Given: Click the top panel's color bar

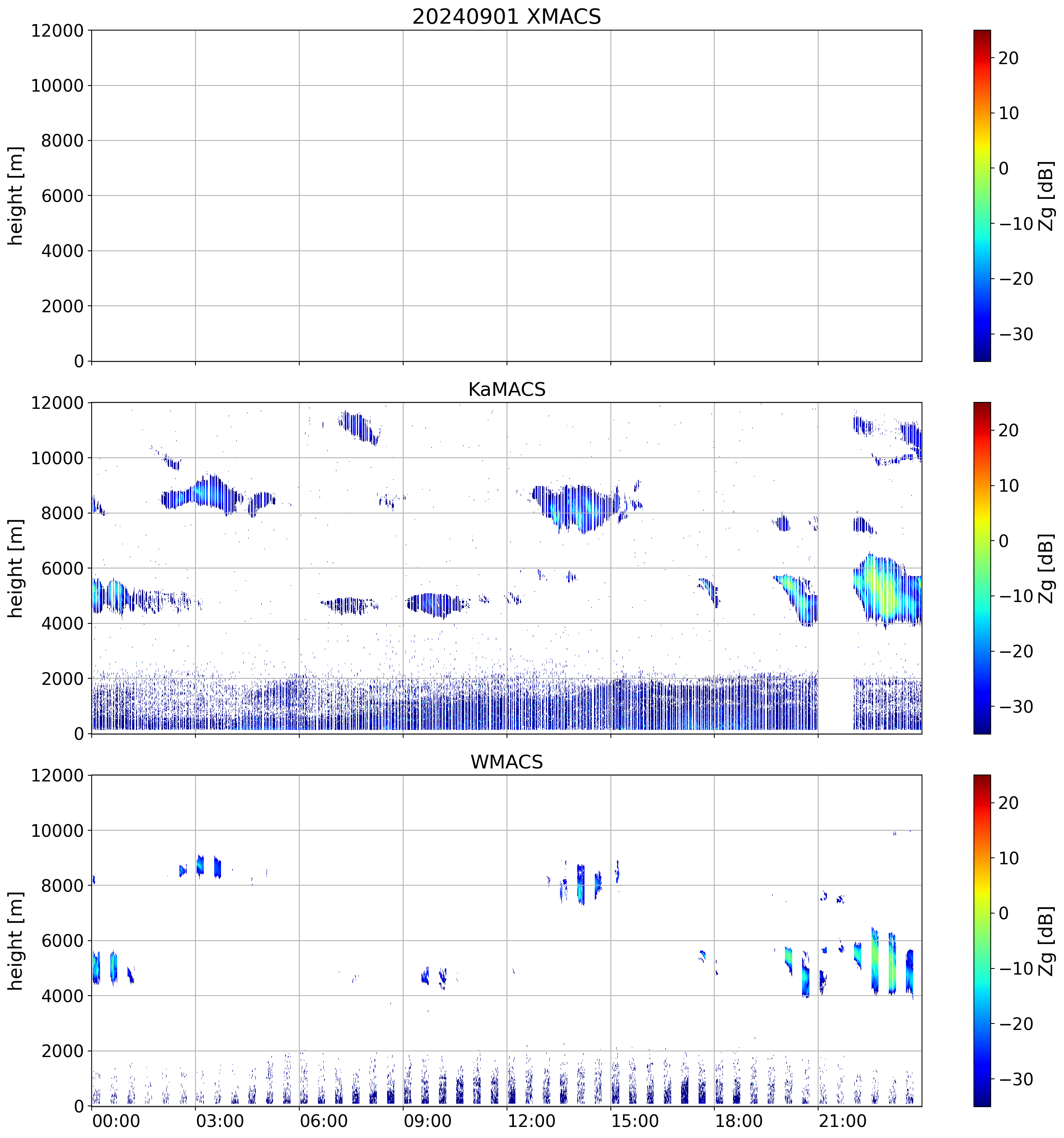Looking at the screenshot, I should 982,195.
